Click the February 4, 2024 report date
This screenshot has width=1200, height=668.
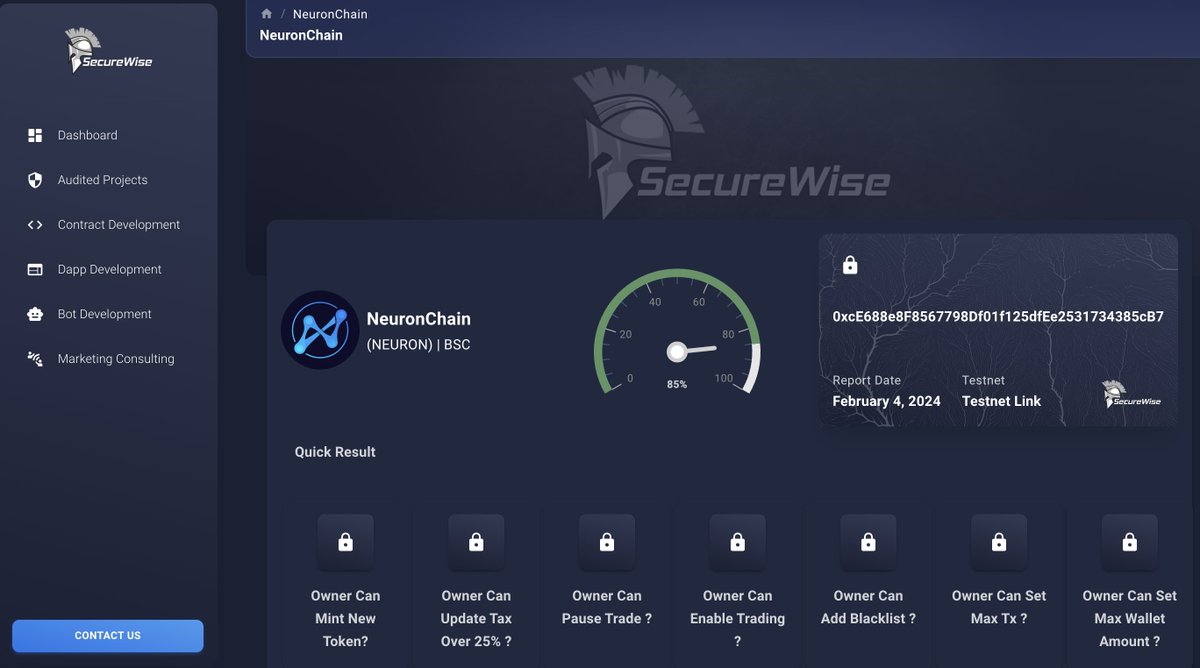pos(886,401)
